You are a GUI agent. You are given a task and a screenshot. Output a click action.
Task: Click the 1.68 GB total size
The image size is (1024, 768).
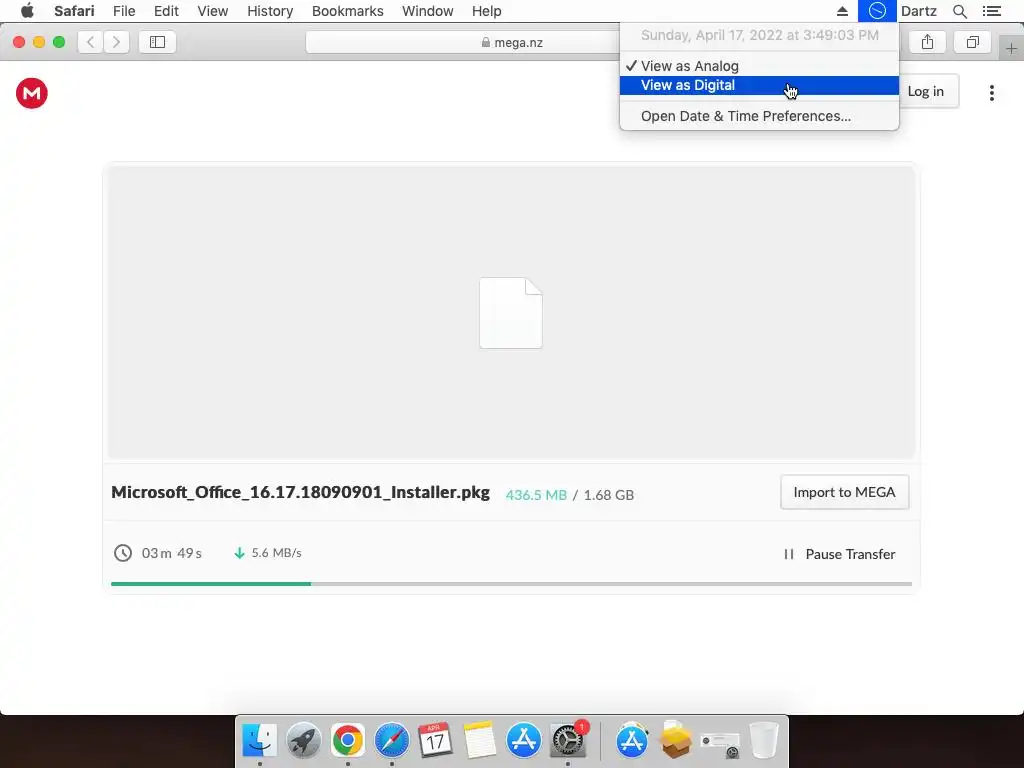point(609,495)
